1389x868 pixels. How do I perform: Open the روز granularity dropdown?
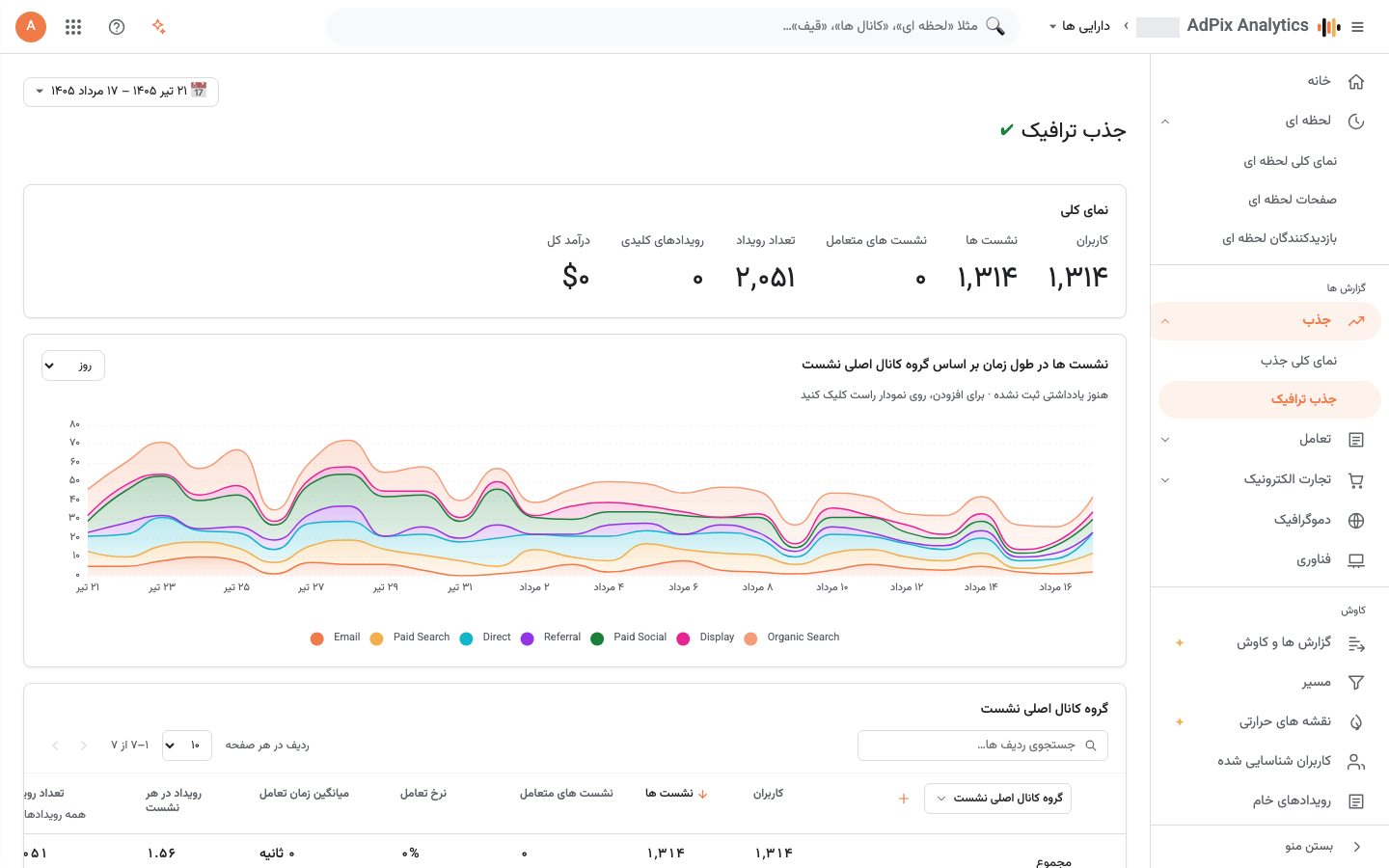[x=73, y=366]
